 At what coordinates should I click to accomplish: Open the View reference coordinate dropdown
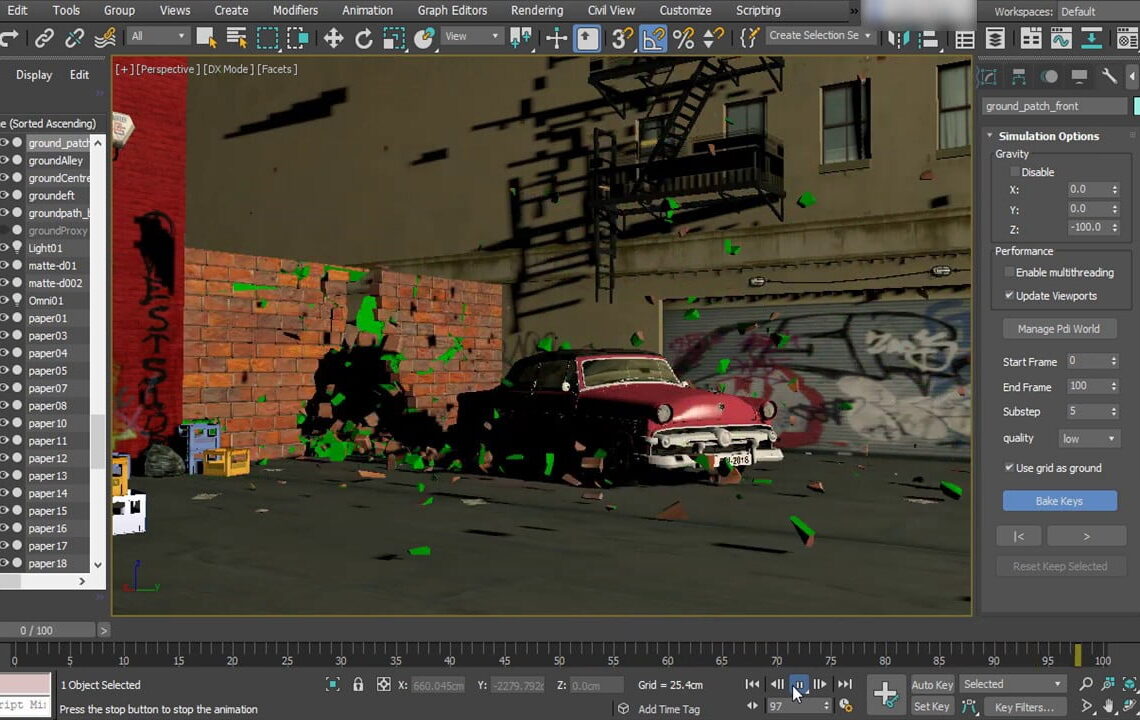click(x=470, y=36)
